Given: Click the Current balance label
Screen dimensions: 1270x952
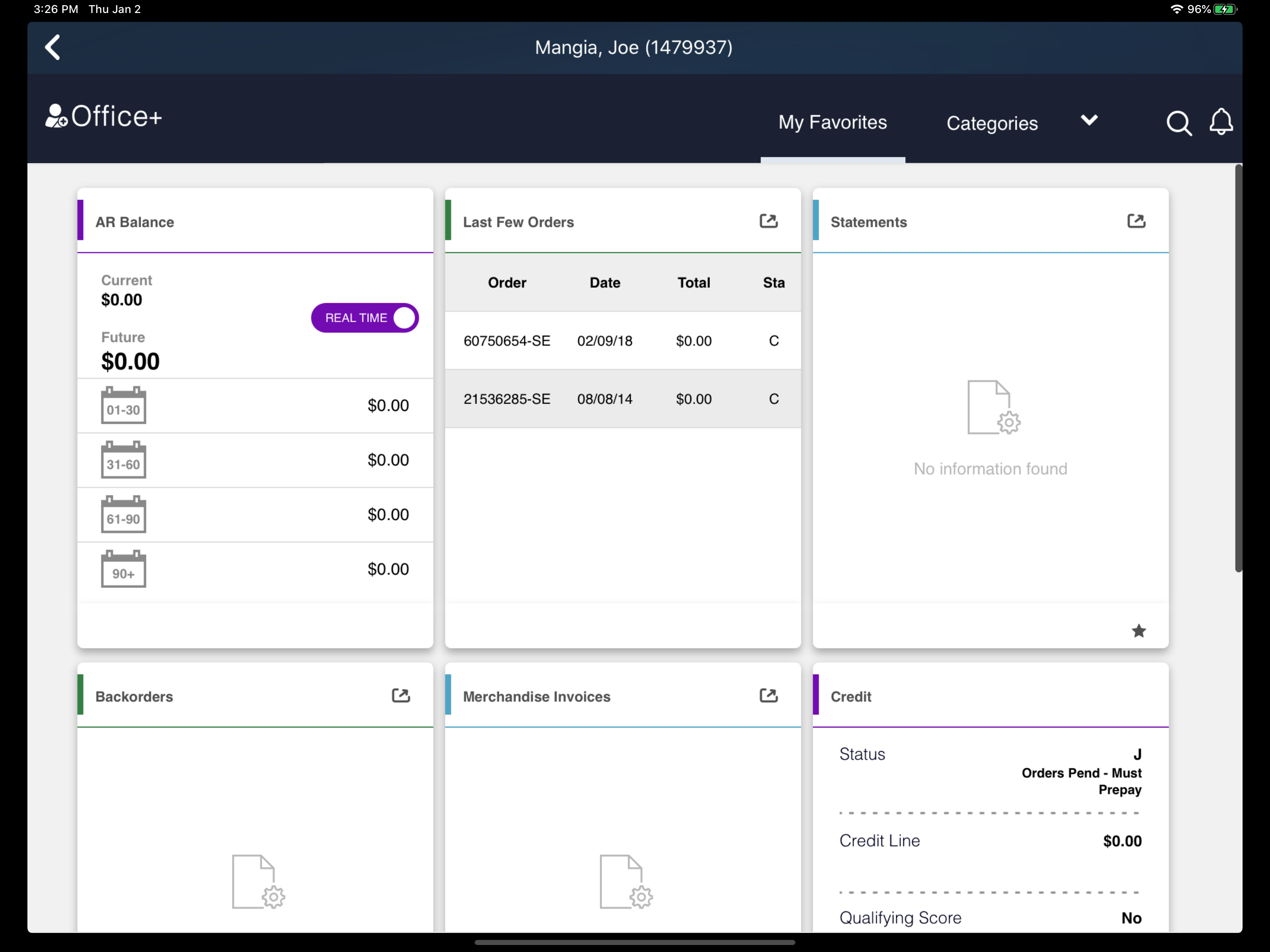Looking at the screenshot, I should point(126,280).
